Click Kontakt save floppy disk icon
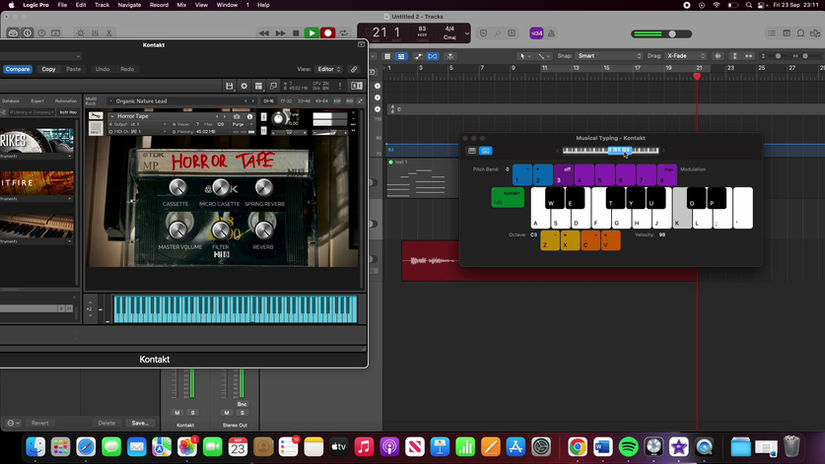 click(229, 86)
